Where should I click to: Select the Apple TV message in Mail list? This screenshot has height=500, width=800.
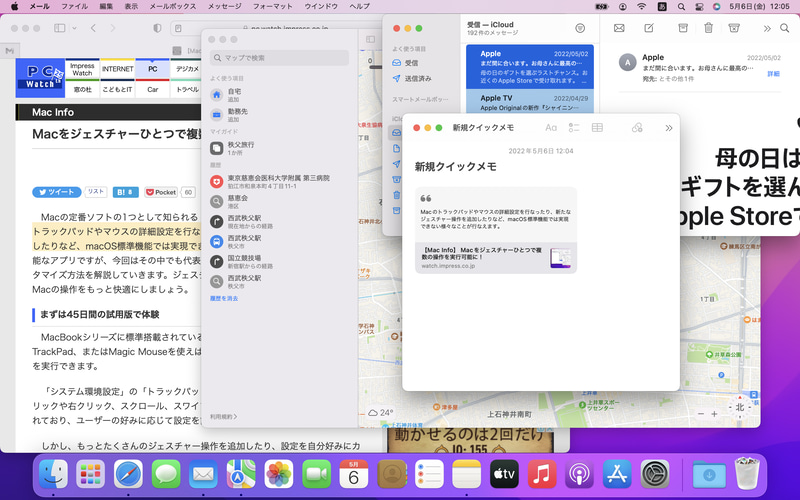click(530, 102)
